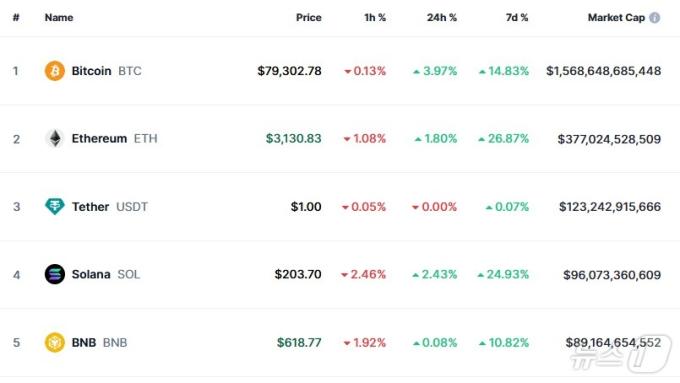Sort table by Price column header
This screenshot has height=383, width=680.
[308, 18]
